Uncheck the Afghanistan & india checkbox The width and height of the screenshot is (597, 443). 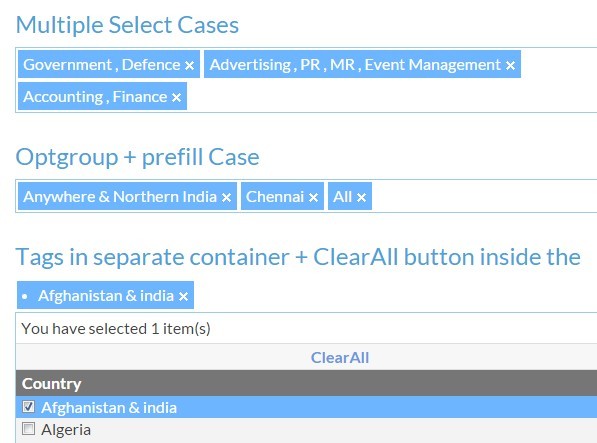(x=29, y=407)
